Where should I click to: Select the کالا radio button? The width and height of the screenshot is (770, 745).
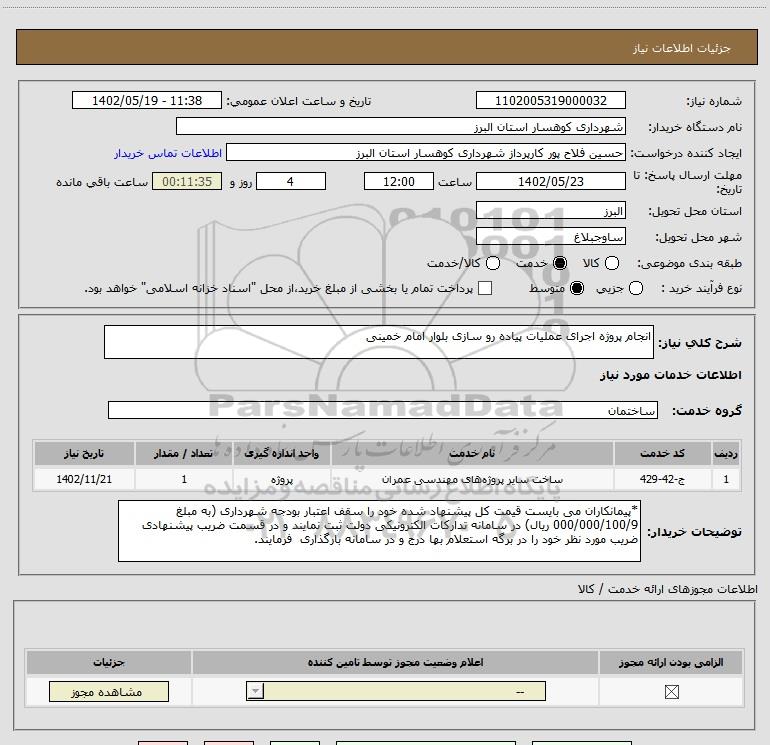click(x=611, y=263)
